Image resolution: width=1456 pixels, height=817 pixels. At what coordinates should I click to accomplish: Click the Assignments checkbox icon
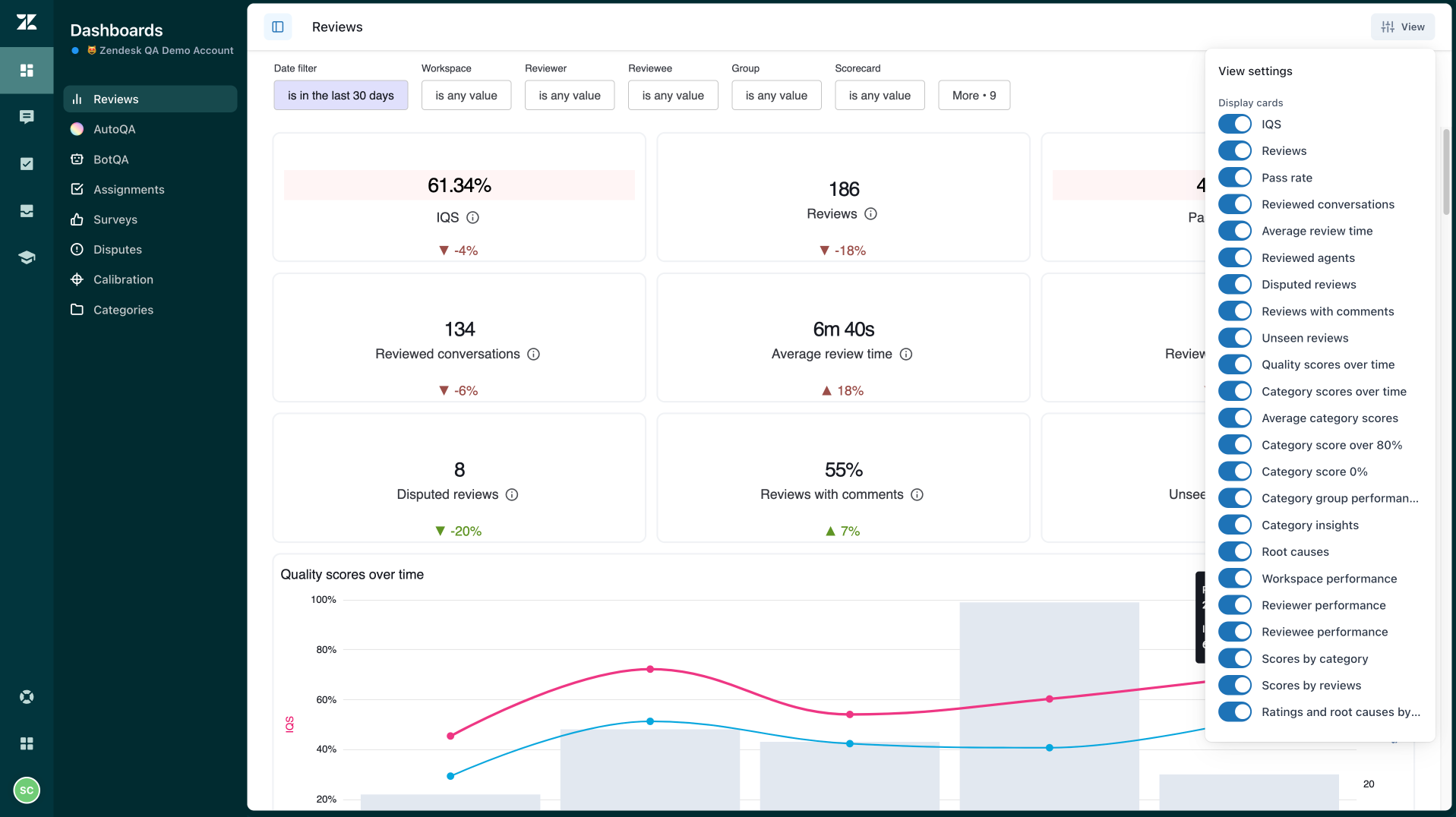(x=77, y=189)
